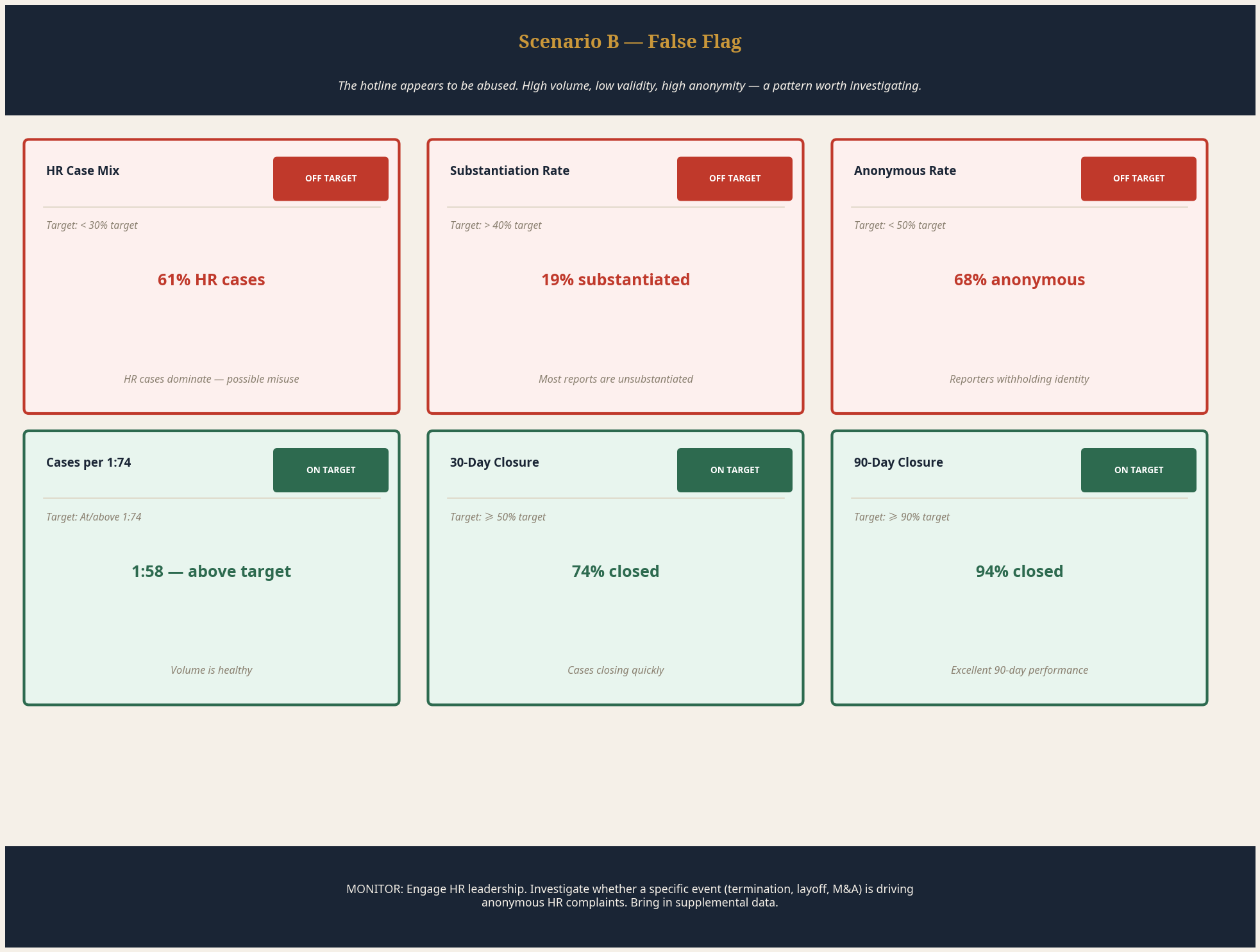Click the '61% HR cases' value
Screen dimensions: 1260x952
coord(212,280)
